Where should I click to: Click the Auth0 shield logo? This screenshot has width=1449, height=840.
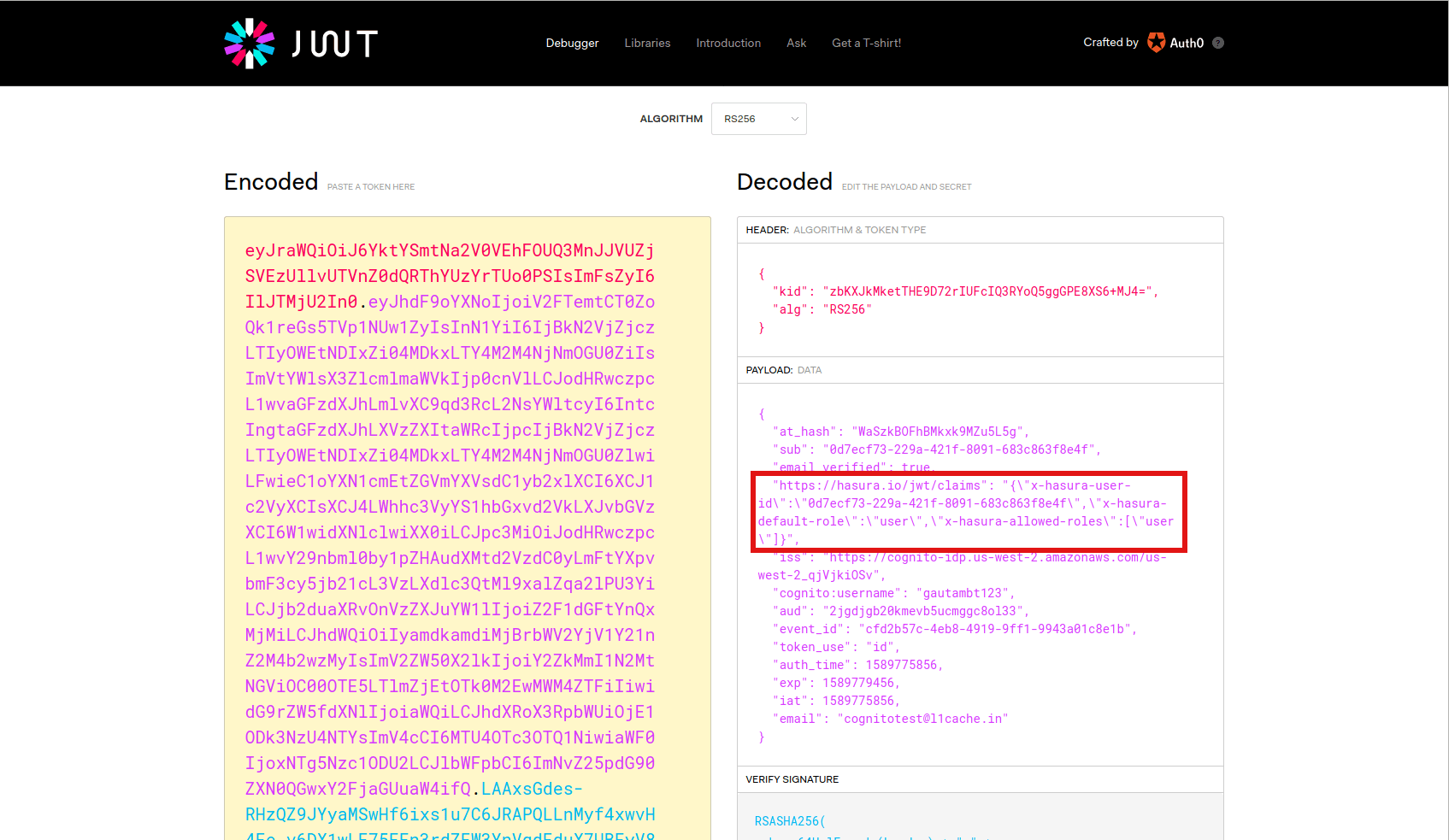1156,43
